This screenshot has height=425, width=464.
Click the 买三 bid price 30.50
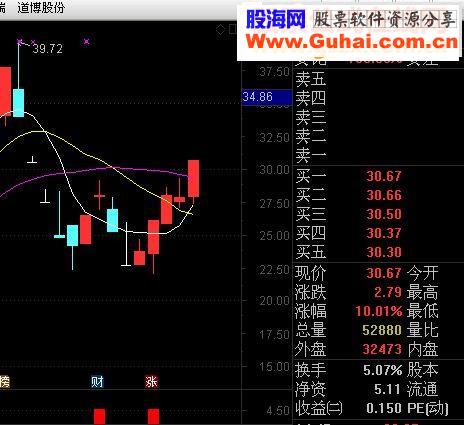(x=384, y=214)
